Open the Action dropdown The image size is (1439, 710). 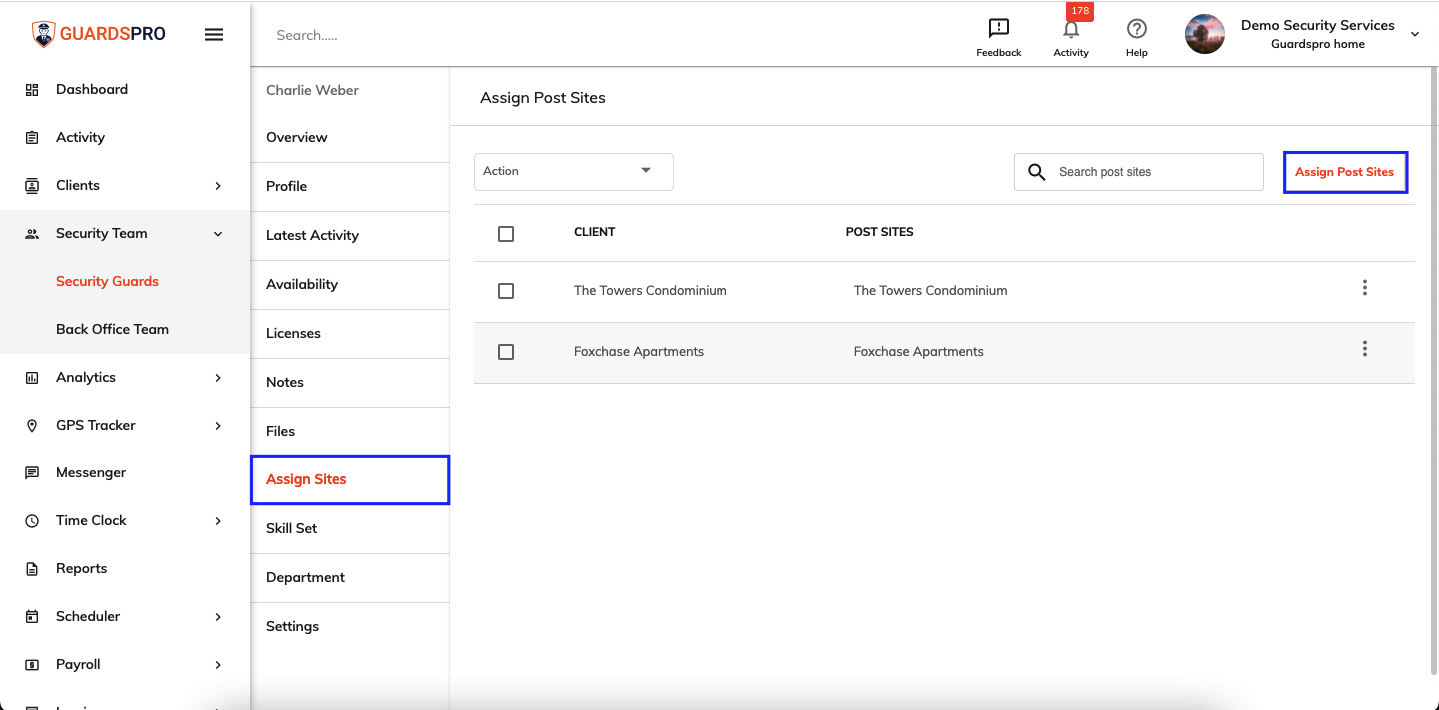[x=574, y=171]
